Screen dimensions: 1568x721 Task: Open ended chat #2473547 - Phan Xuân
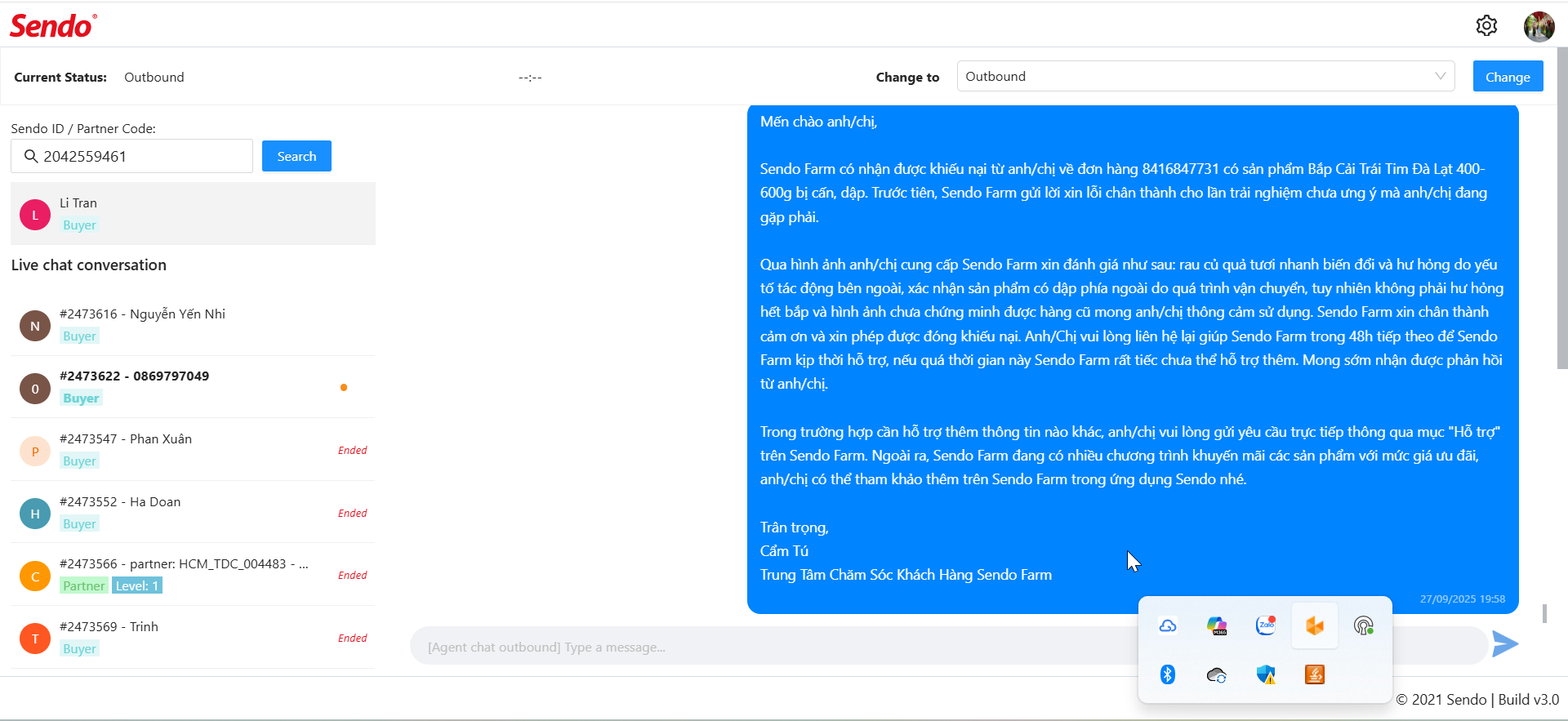coord(193,450)
